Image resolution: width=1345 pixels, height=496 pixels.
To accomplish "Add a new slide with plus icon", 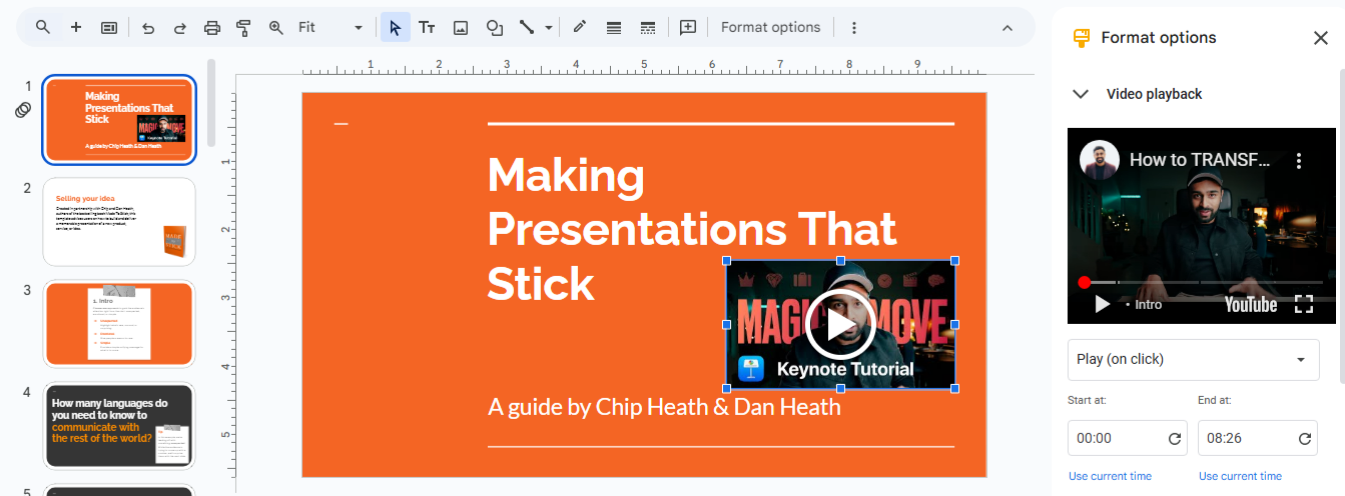I will [76, 27].
